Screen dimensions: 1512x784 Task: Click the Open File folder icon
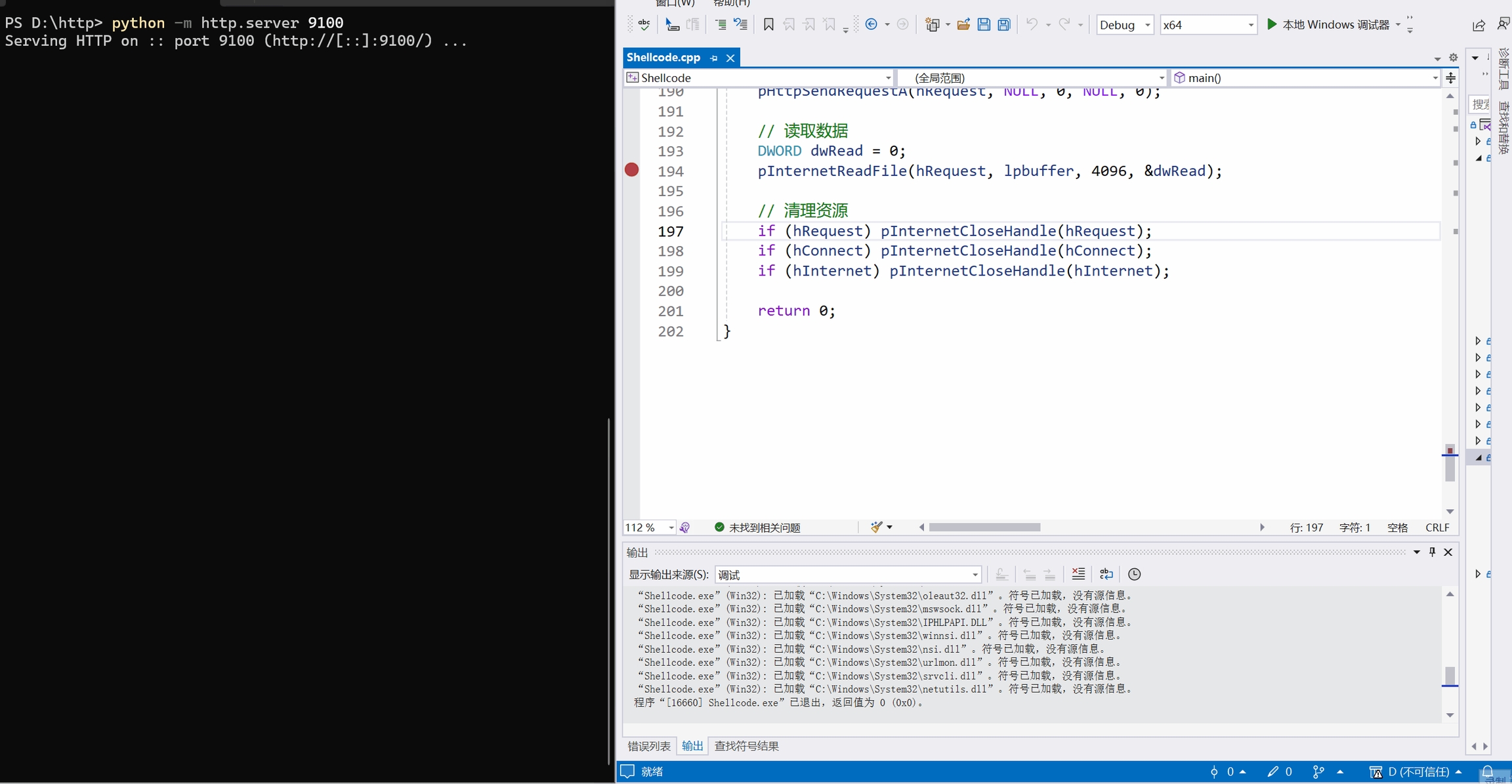[x=963, y=25]
